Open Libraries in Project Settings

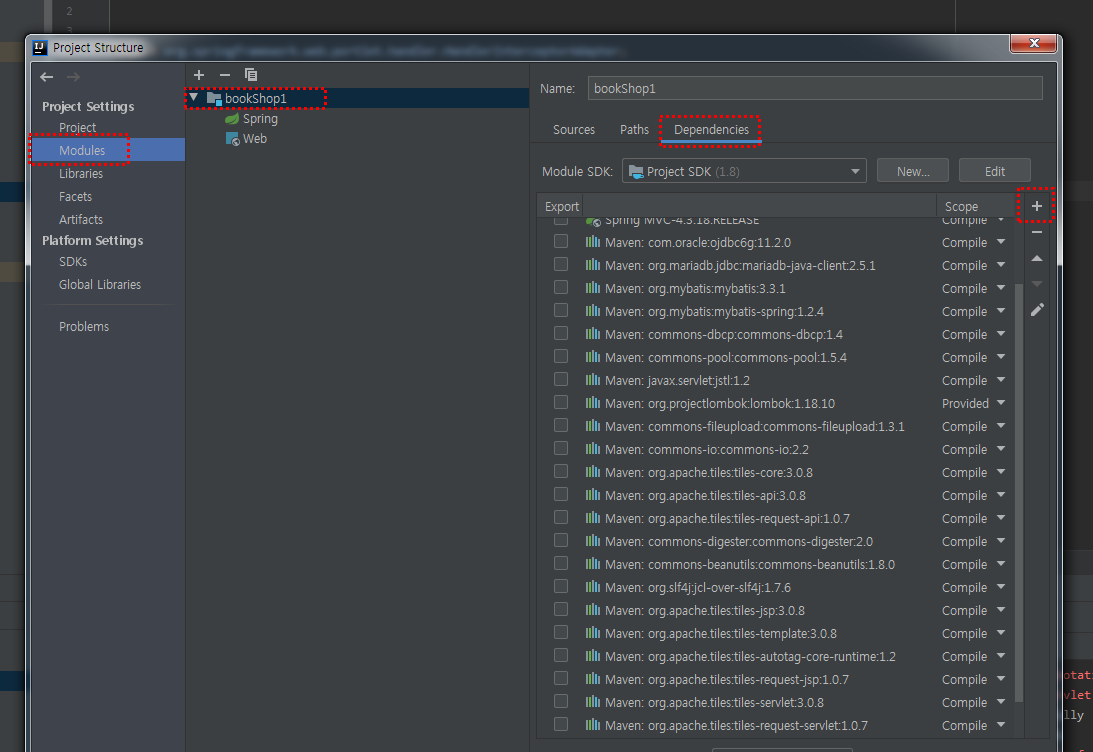point(81,174)
